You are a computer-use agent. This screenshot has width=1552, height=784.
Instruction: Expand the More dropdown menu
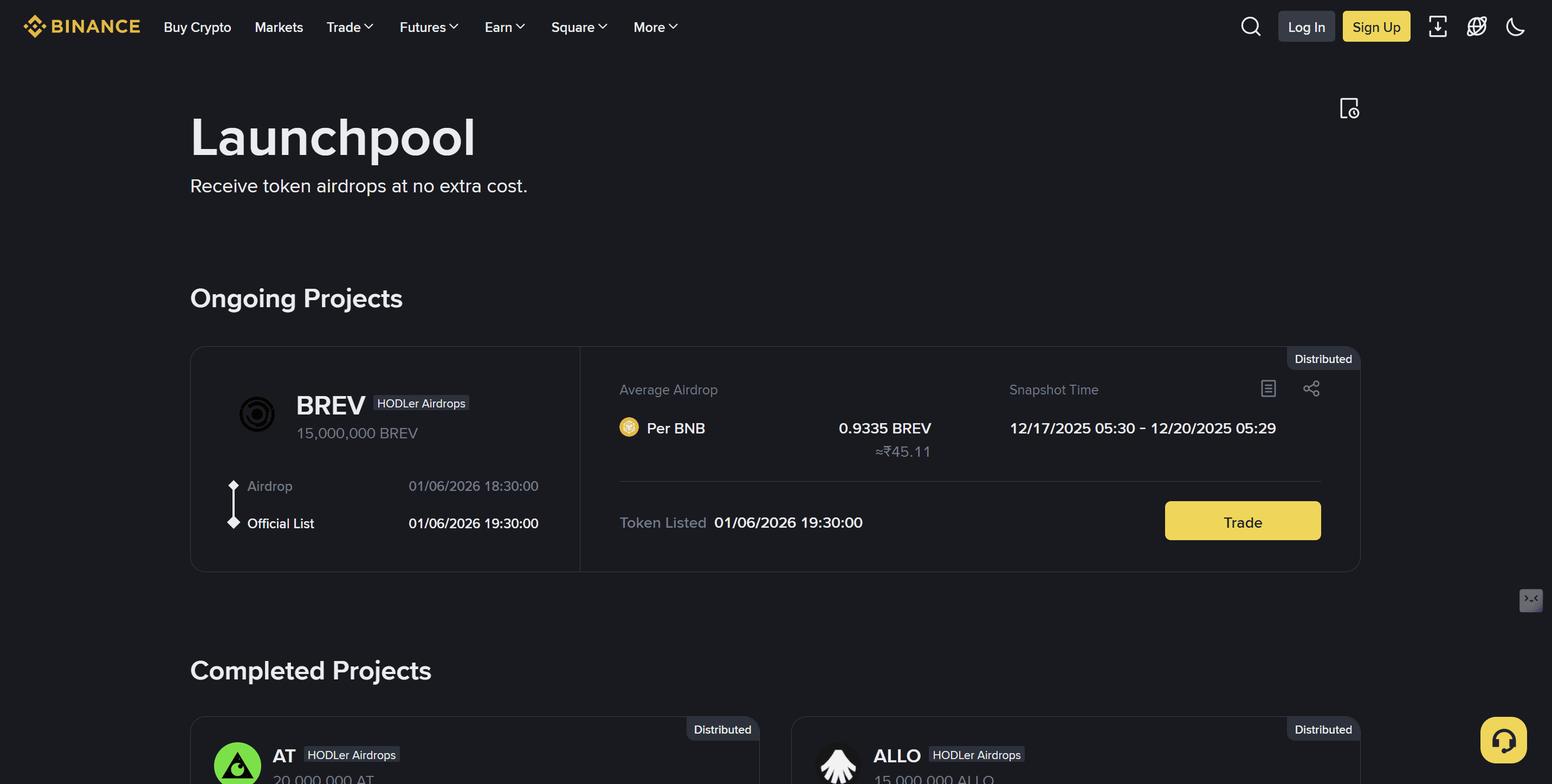pyautogui.click(x=656, y=27)
